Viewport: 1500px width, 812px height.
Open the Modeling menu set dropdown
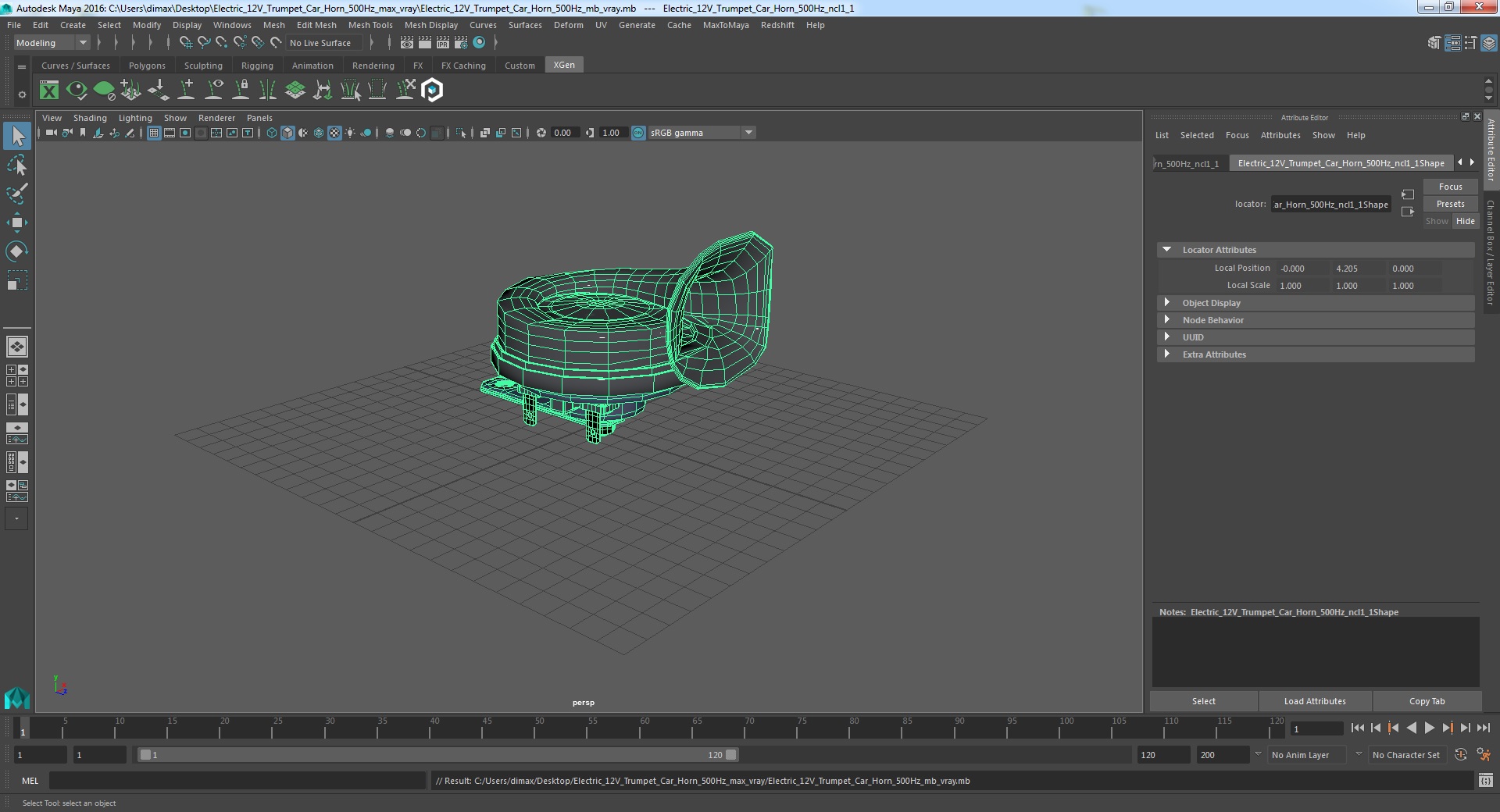[52, 43]
